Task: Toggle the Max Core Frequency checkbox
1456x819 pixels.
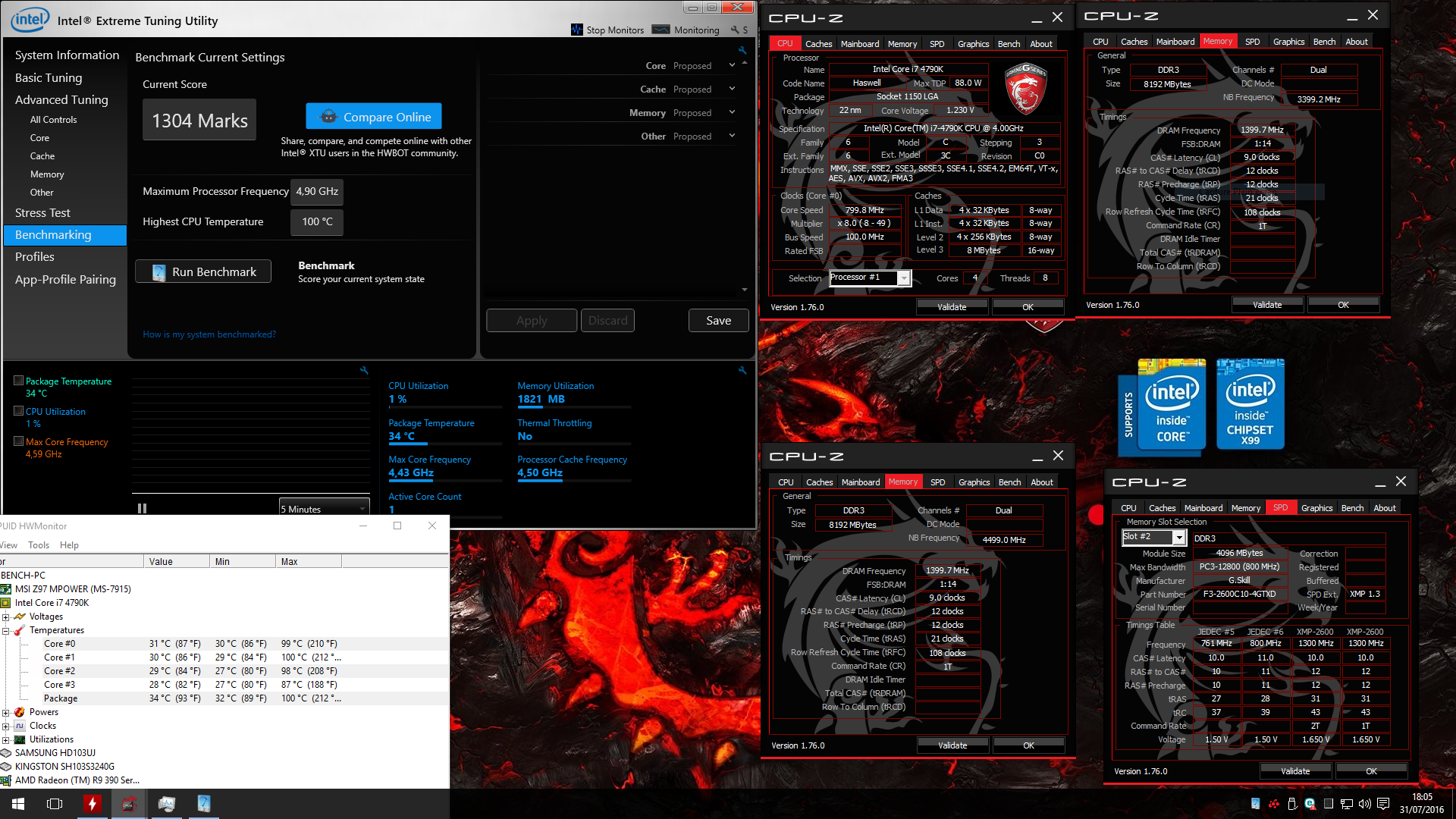Action: [19, 441]
